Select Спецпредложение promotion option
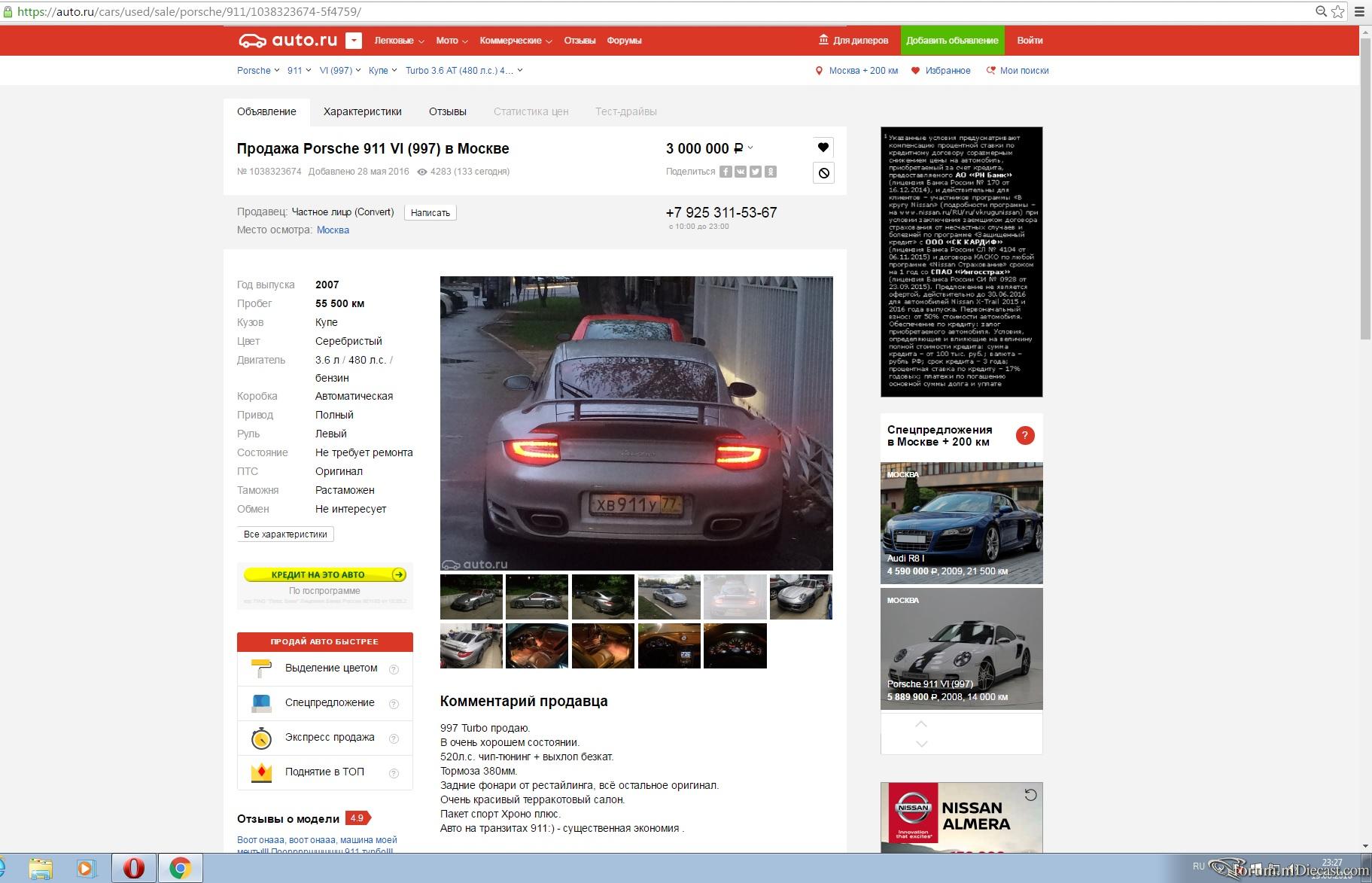 (325, 703)
